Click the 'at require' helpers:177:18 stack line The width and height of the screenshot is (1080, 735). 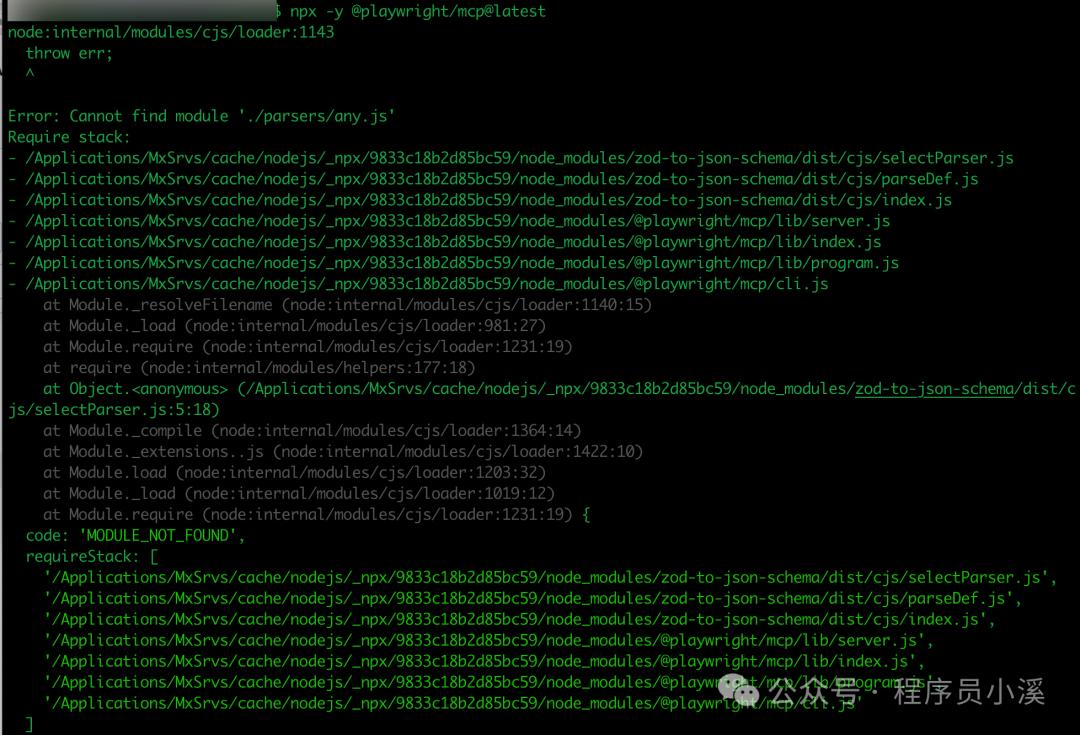tap(259, 368)
